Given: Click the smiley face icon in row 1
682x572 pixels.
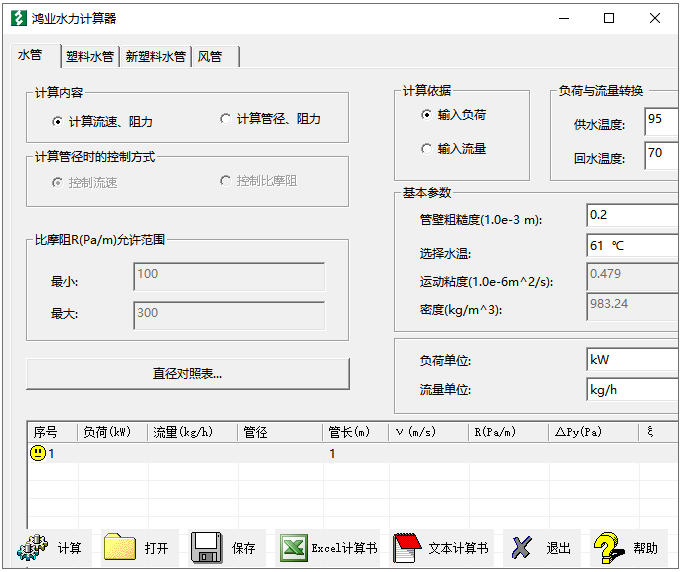Looking at the screenshot, I should [x=38, y=453].
